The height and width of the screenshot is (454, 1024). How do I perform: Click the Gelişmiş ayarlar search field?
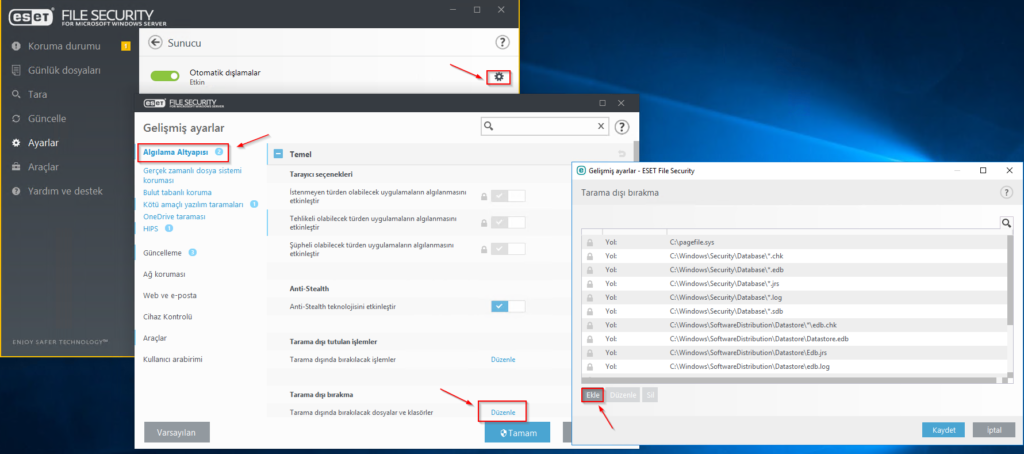tap(545, 126)
